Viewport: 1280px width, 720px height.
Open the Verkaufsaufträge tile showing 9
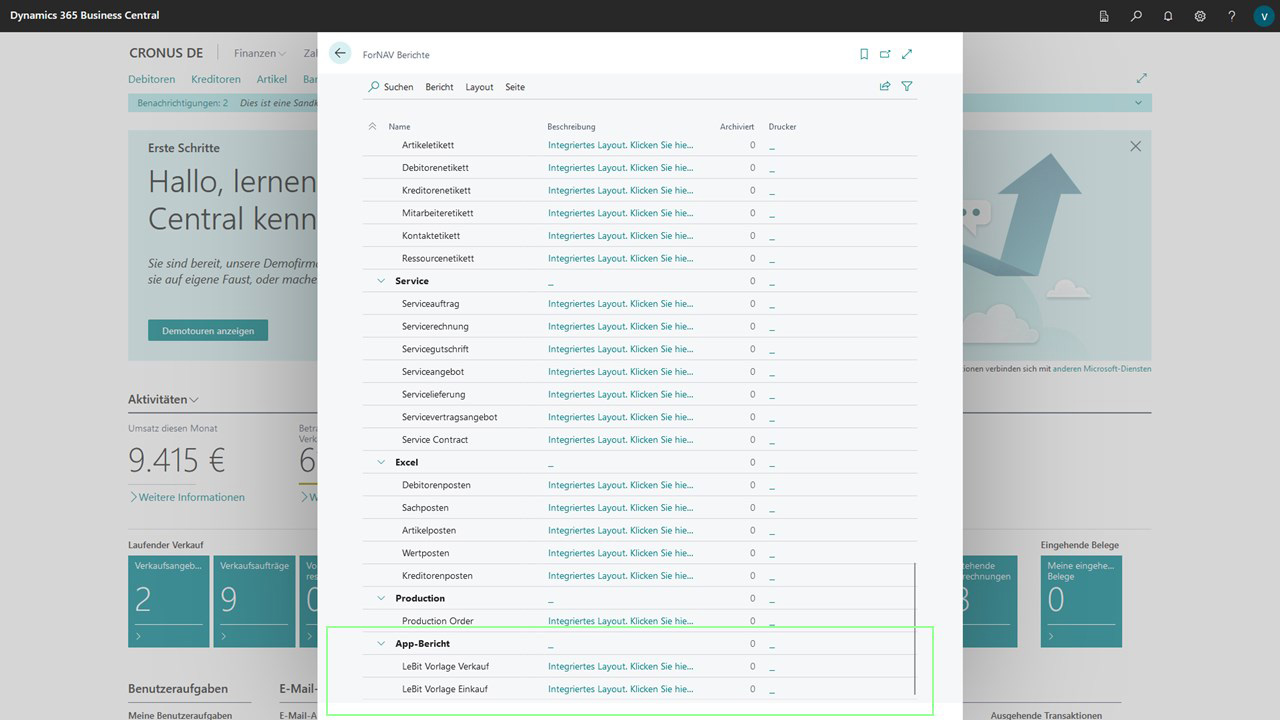click(x=254, y=602)
